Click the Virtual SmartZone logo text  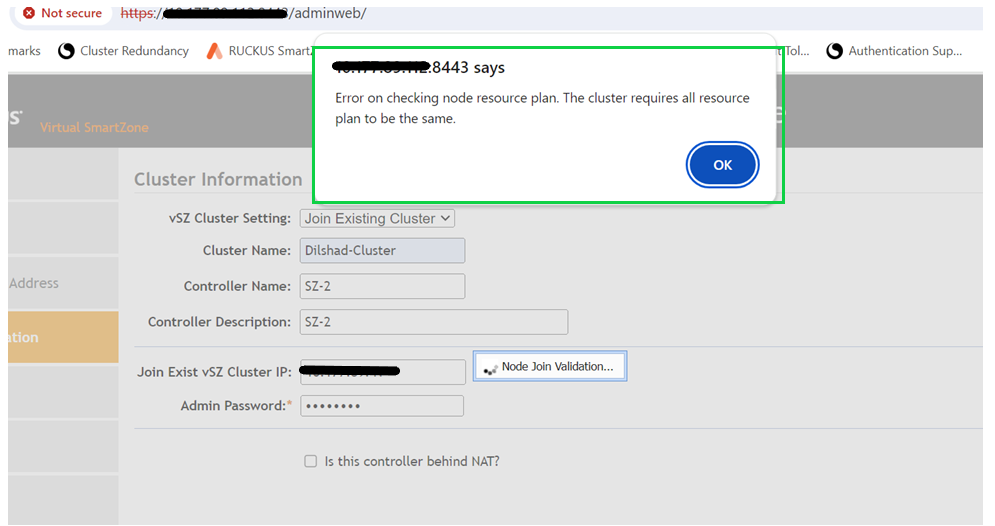(x=94, y=127)
